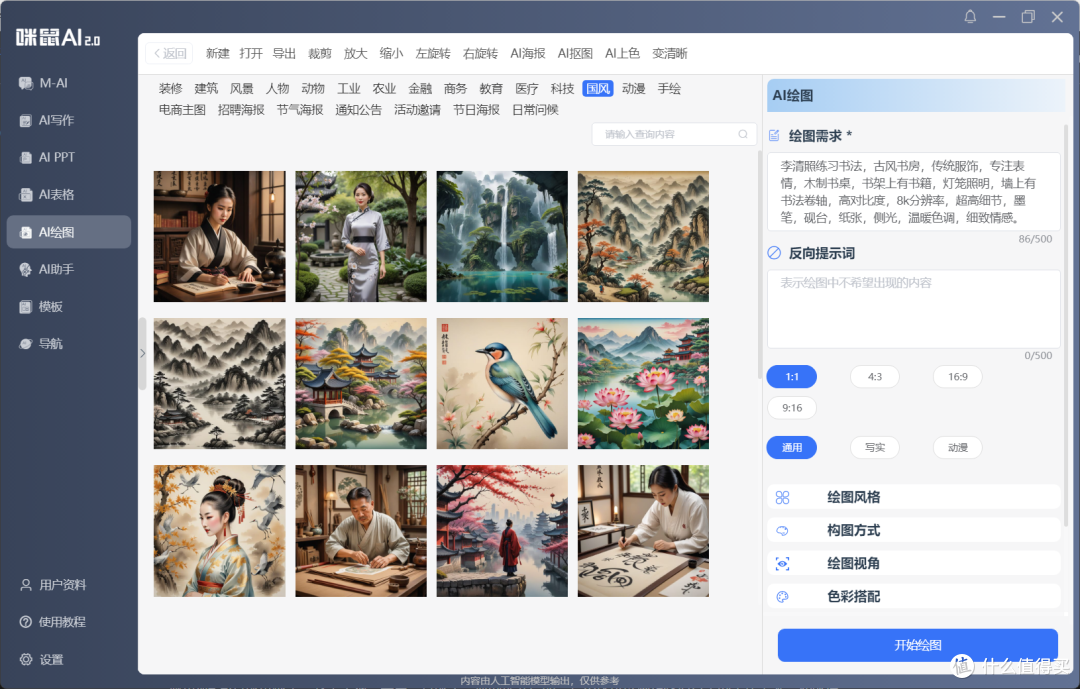Select the 16:9 aspect ratio
Screen dimensions: 1080x689
point(957,377)
